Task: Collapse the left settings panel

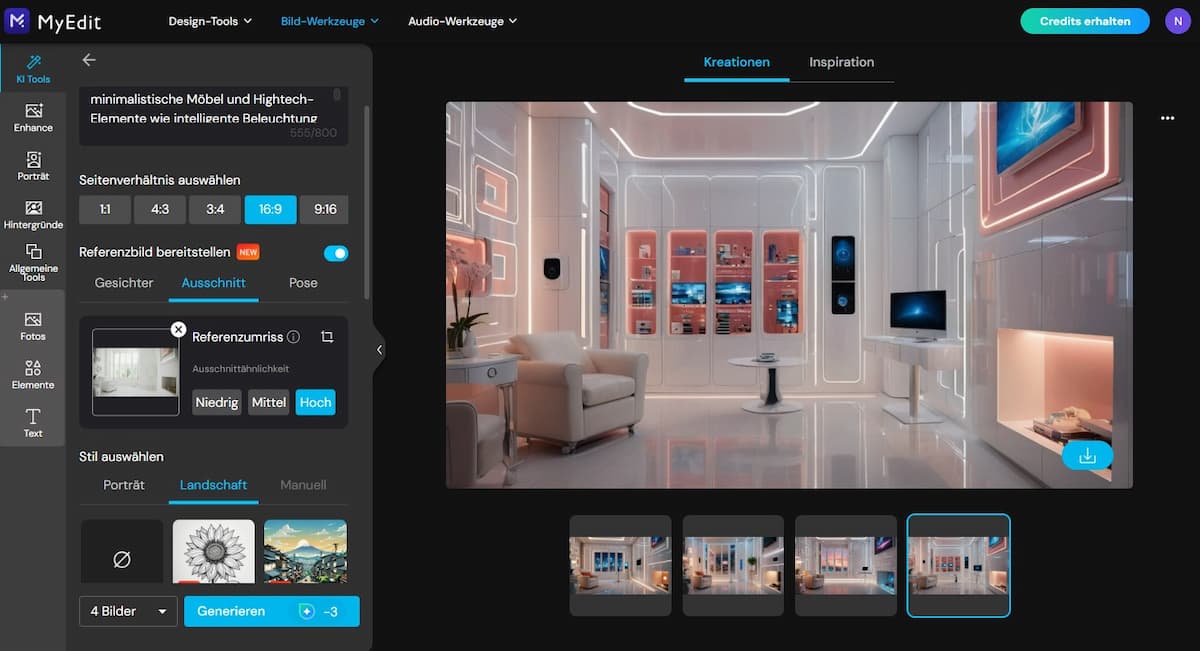Action: click(379, 350)
